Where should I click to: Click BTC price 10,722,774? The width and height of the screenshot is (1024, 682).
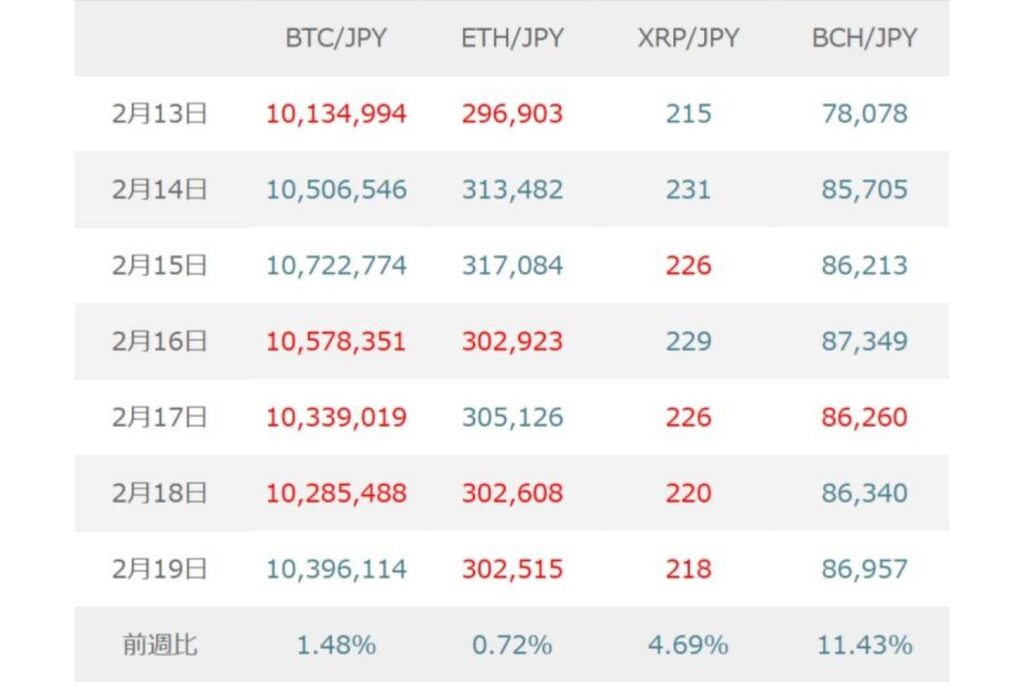(336, 266)
